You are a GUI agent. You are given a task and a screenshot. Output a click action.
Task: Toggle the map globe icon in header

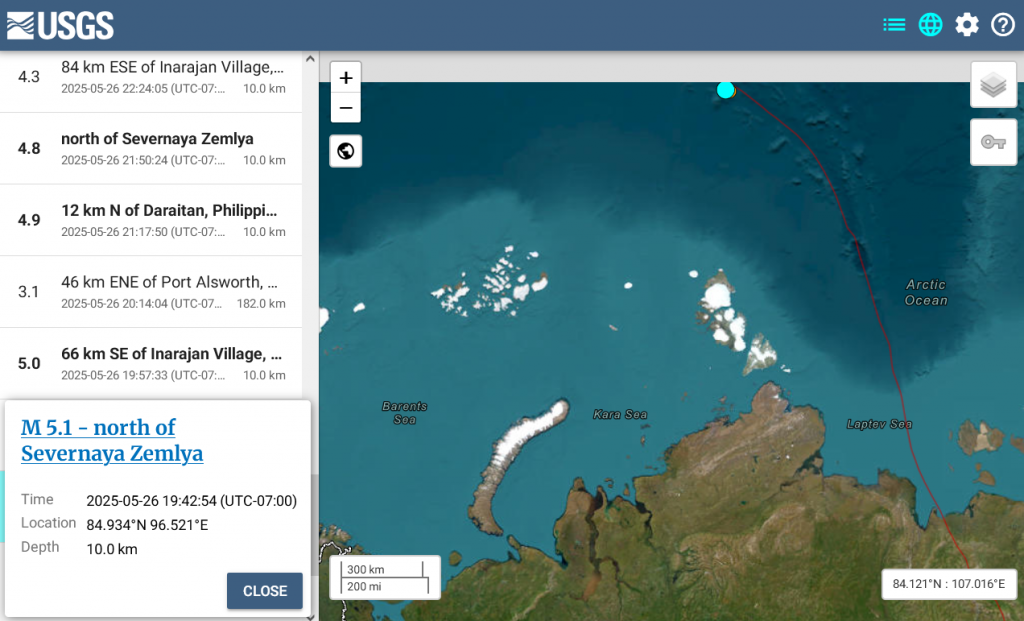click(x=930, y=25)
